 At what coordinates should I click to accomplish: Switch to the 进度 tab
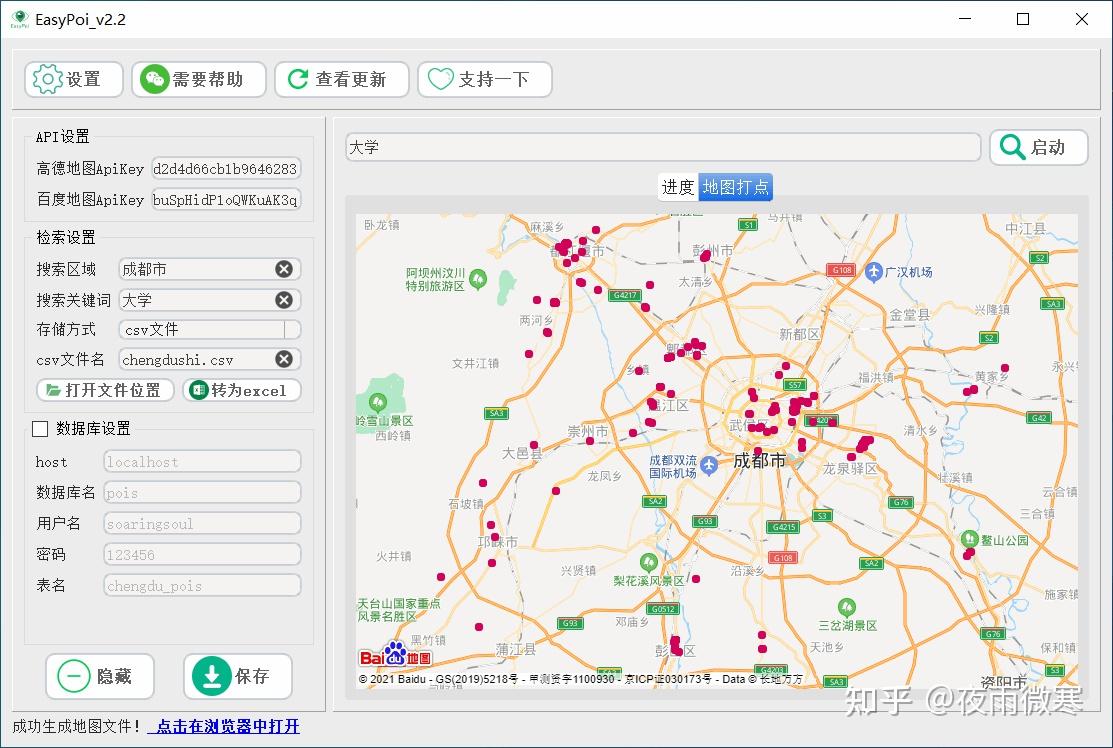[x=678, y=187]
